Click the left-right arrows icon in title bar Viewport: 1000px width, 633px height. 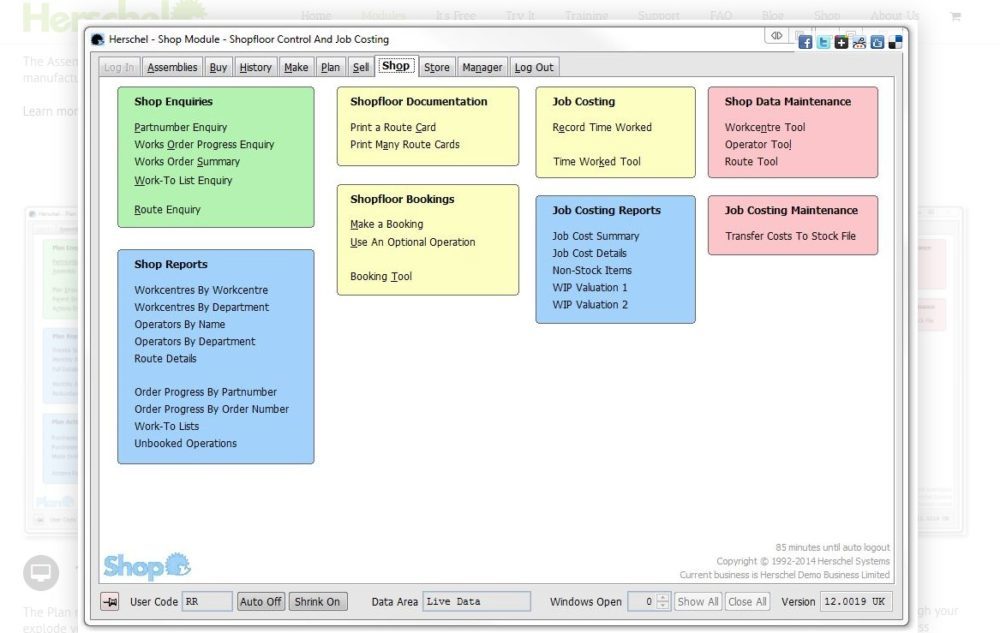[776, 35]
